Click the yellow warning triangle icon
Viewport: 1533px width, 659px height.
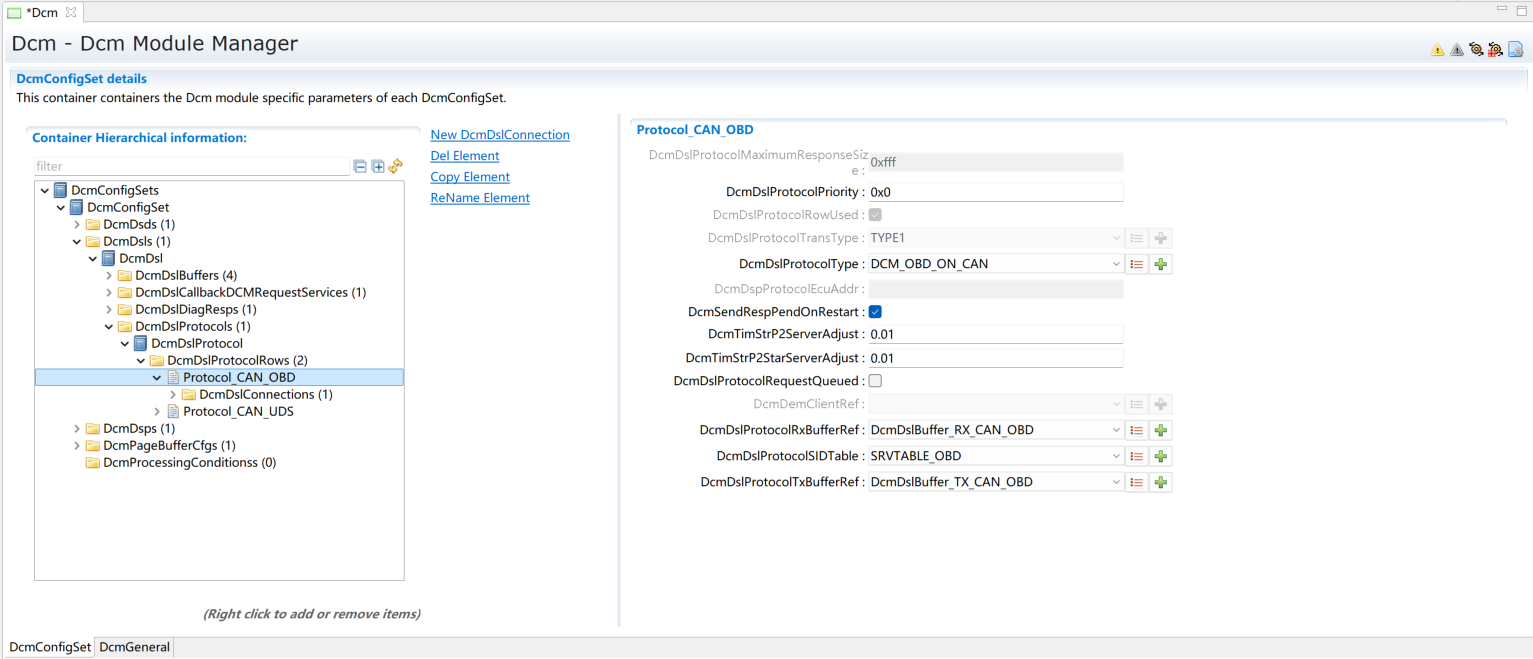click(x=1437, y=50)
